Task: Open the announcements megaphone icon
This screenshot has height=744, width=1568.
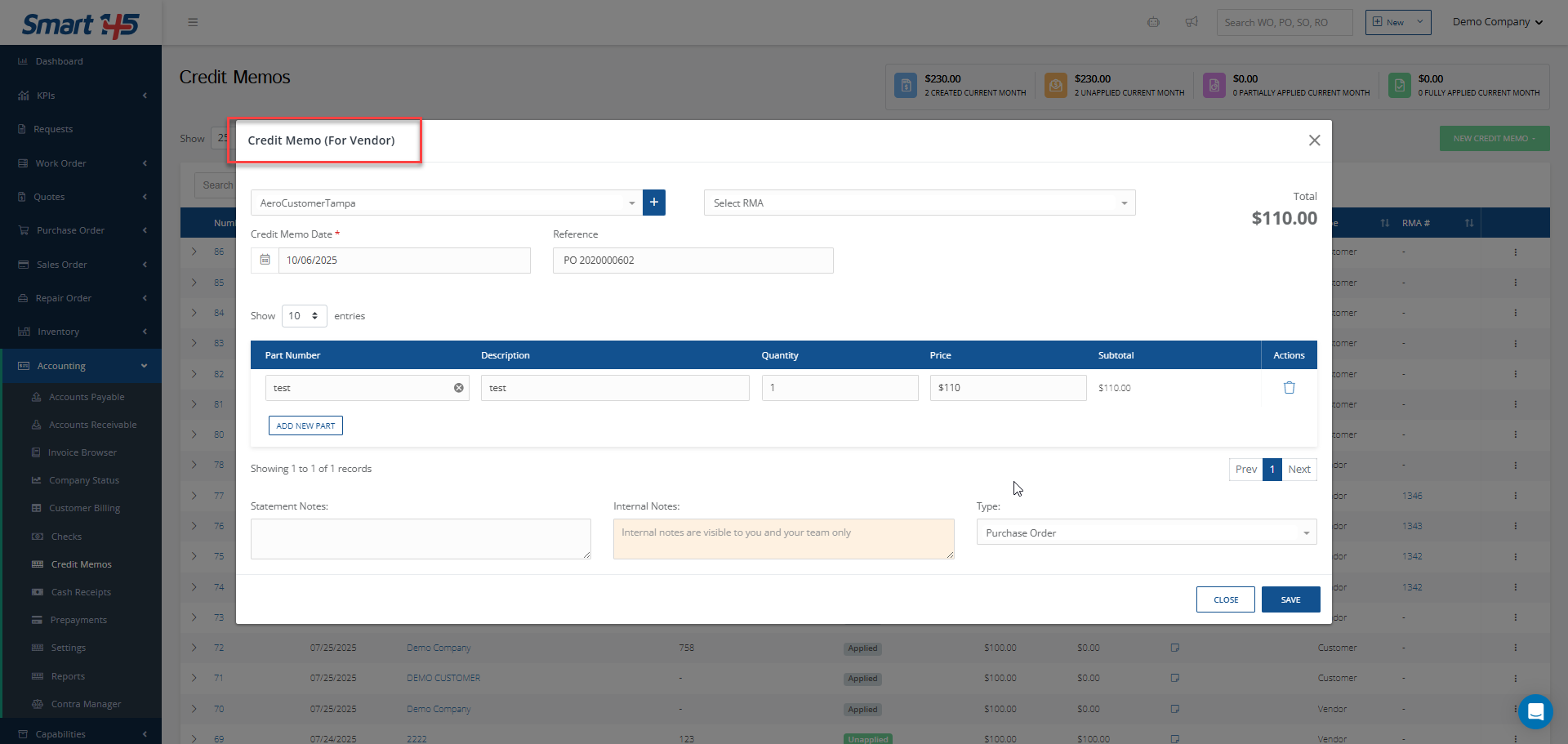Action: 1192,22
